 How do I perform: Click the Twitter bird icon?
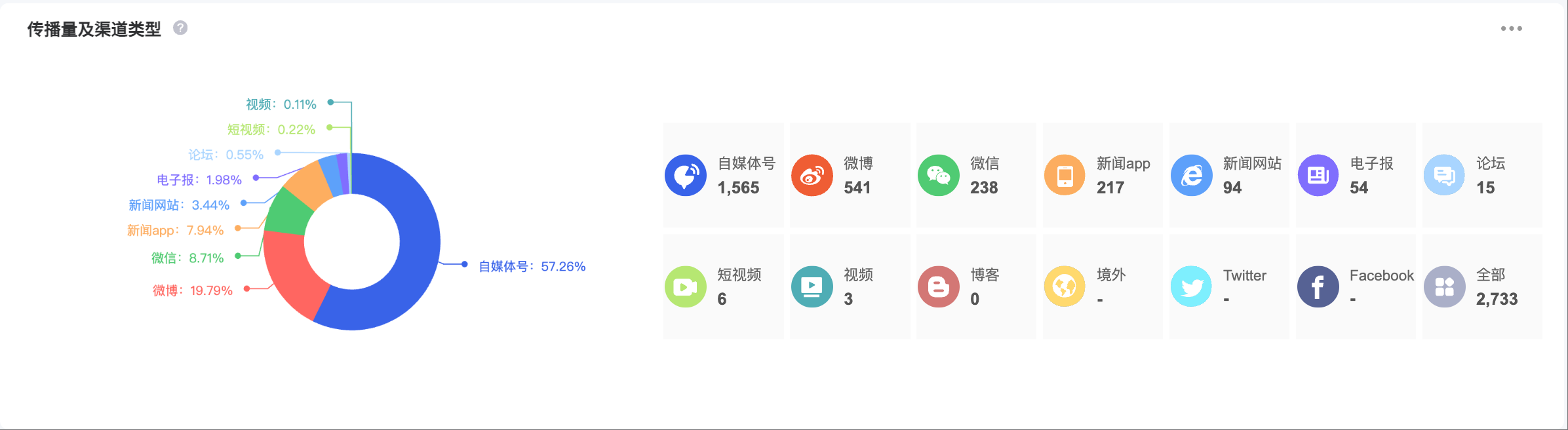[1192, 287]
